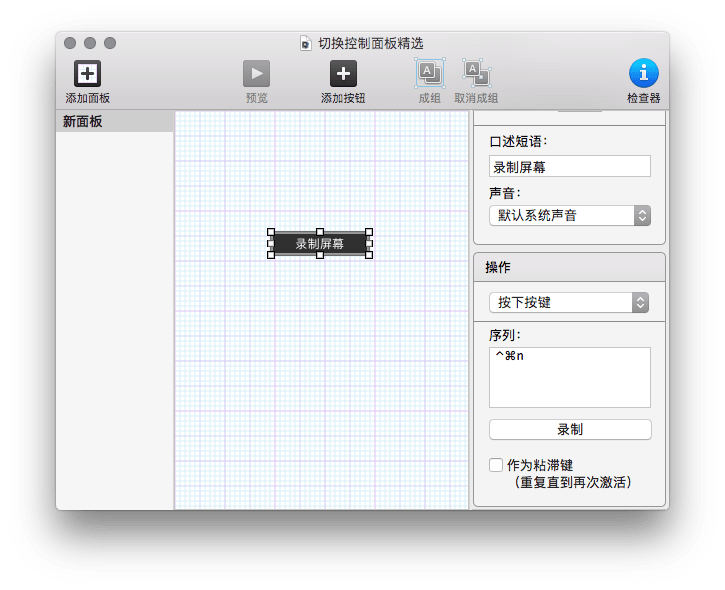Click the 口述短语 text field
The width and height of the screenshot is (725, 590).
pyautogui.click(x=569, y=167)
